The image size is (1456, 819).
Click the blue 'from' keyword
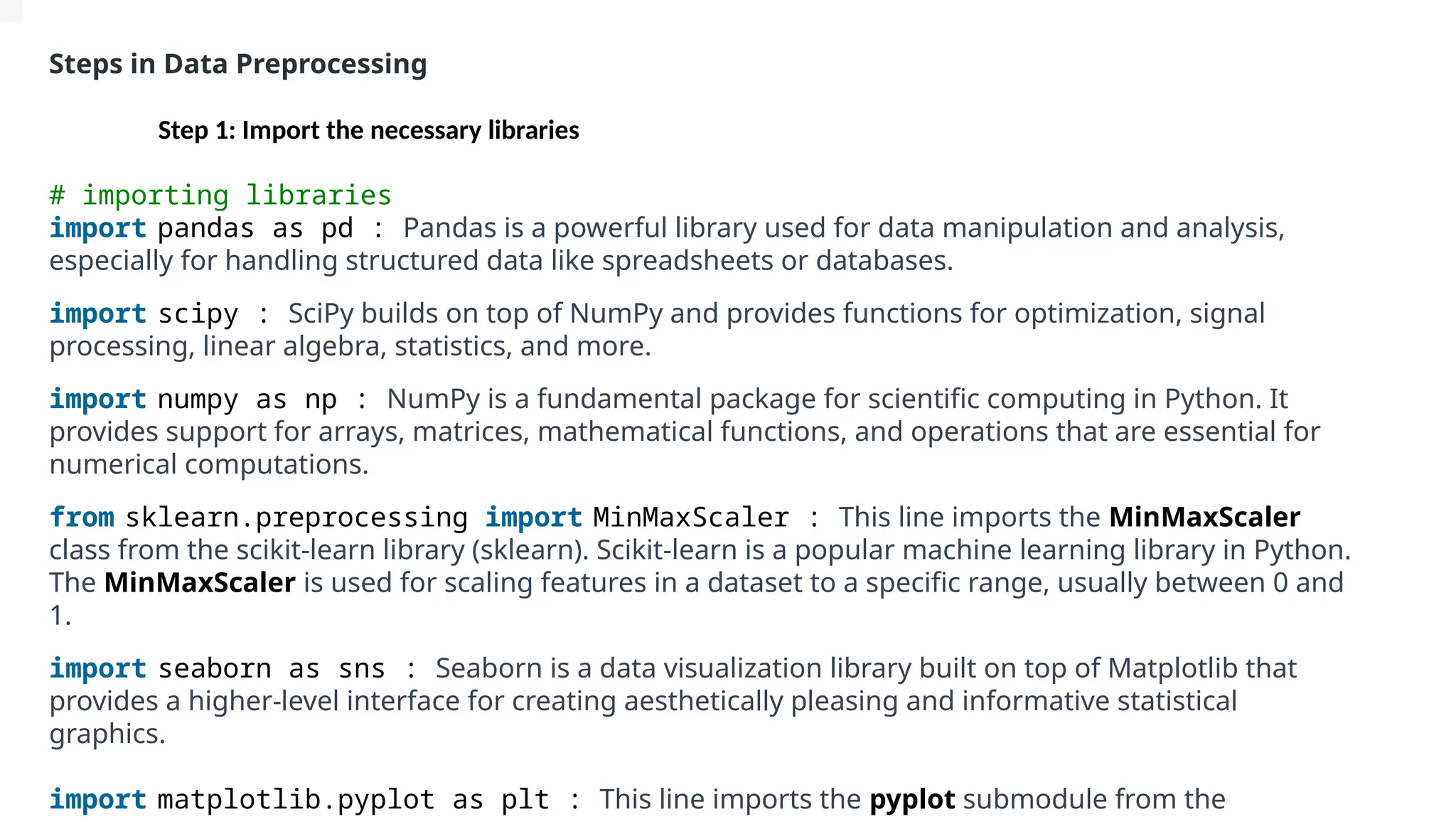[x=82, y=518]
